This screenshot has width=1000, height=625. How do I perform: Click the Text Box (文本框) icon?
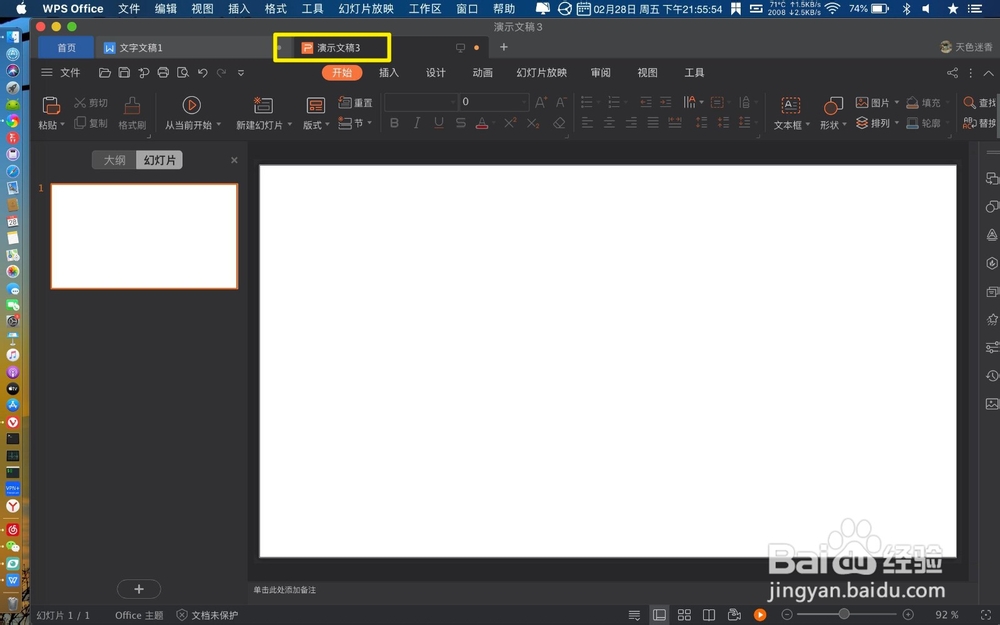791,105
